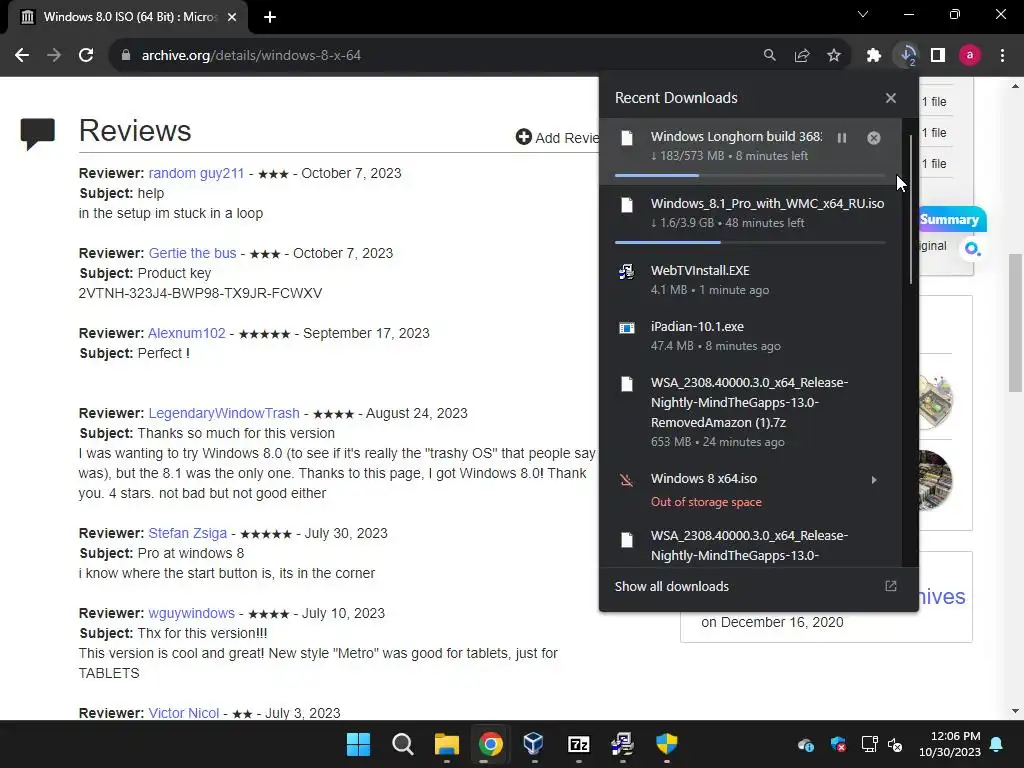Open reviewer Alexnum102 profile
Image resolution: width=1024 pixels, height=768 pixels.
[187, 333]
